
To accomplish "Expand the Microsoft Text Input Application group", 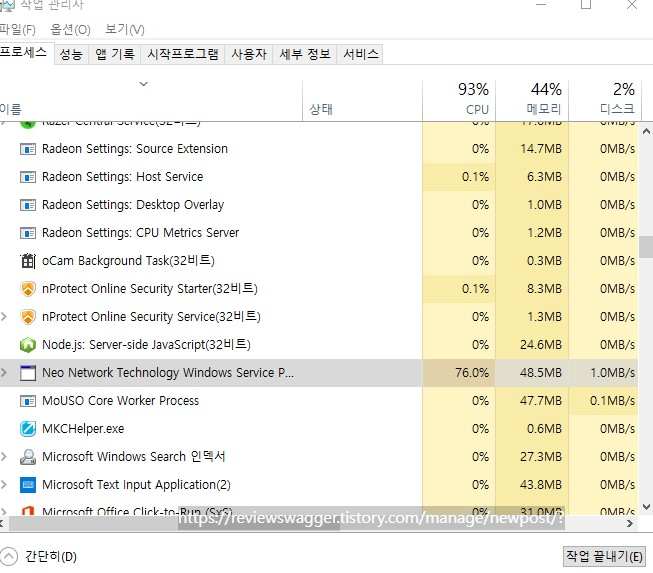I will click(x=4, y=484).
